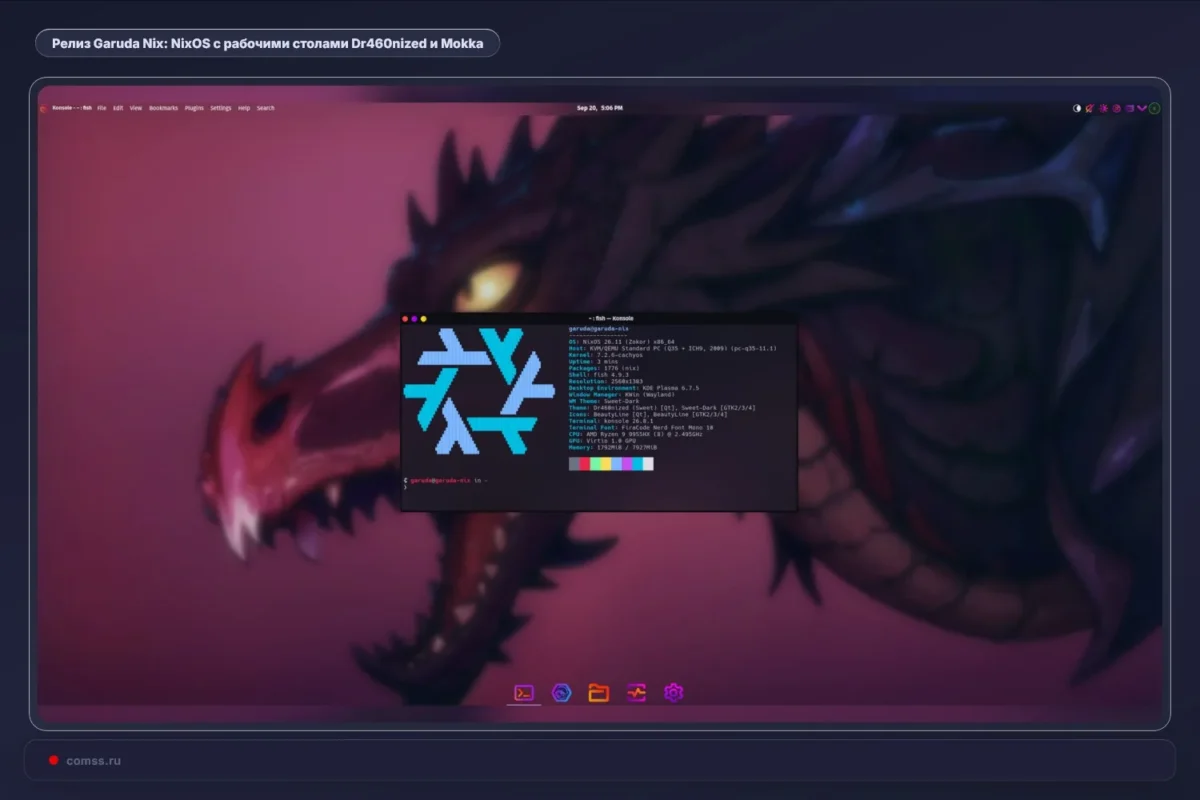Open the Bookmarks menu
This screenshot has width=1200, height=800.
[x=164, y=108]
